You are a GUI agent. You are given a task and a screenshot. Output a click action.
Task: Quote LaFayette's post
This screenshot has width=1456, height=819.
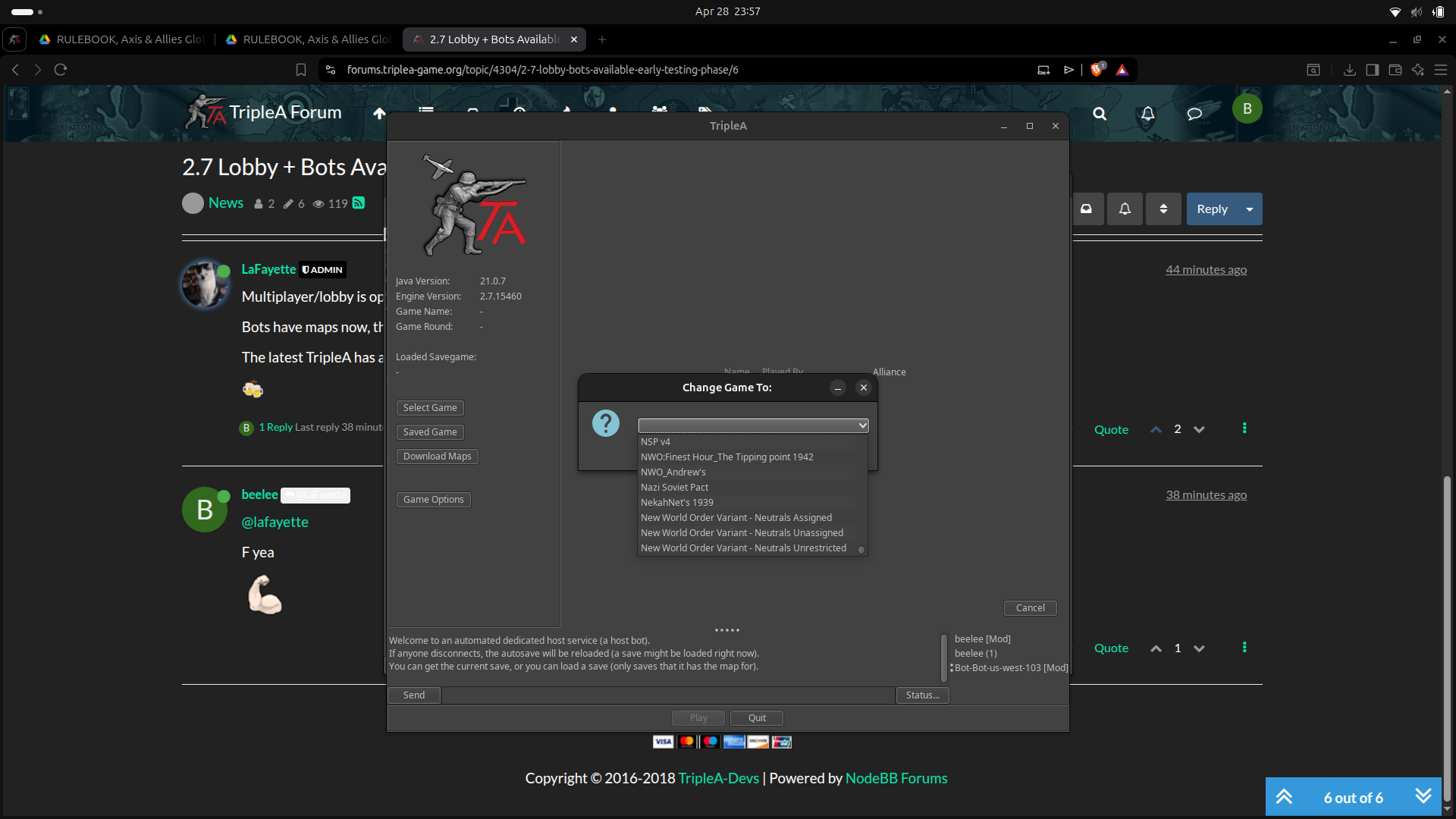1110,429
